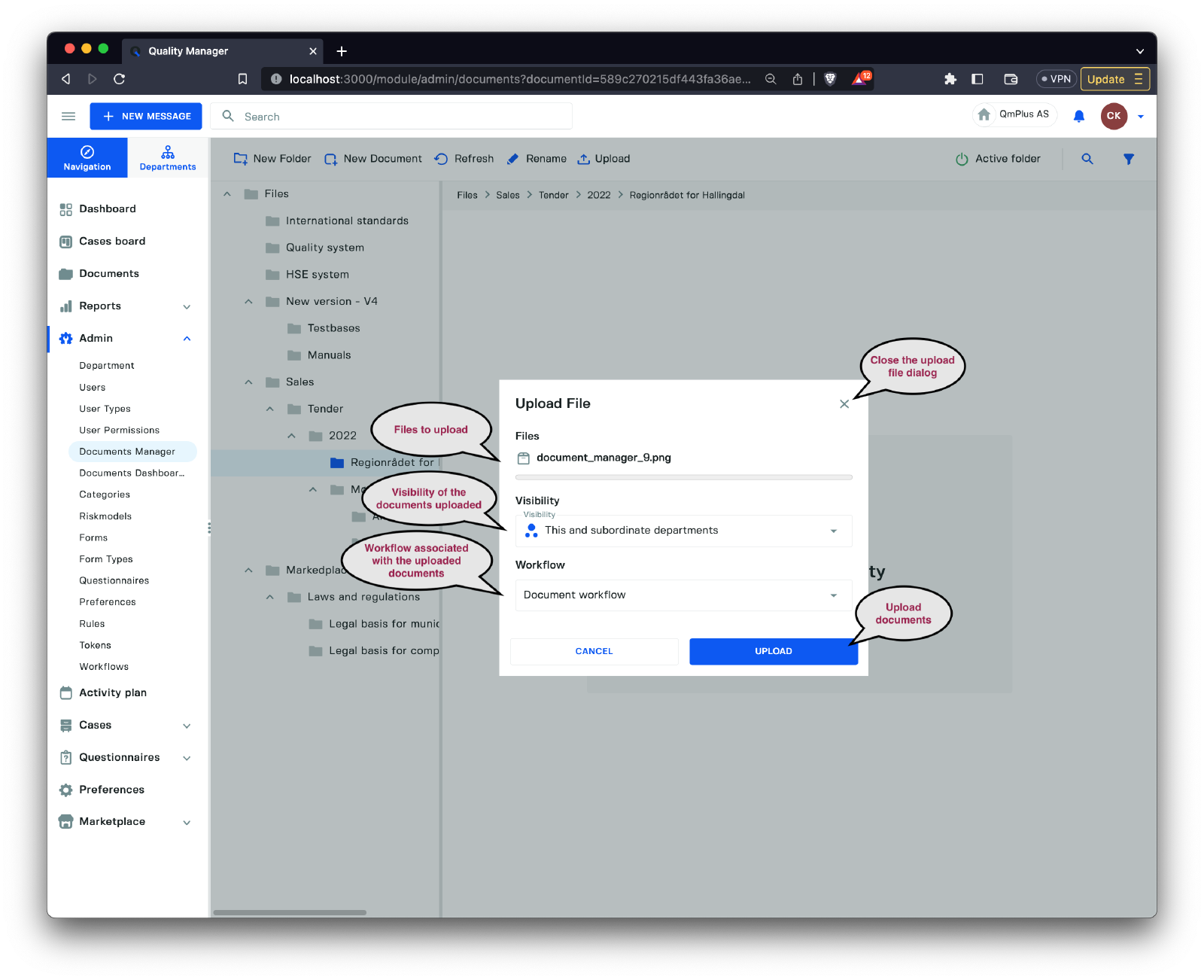Toggle the Active folder power switch

point(962,159)
